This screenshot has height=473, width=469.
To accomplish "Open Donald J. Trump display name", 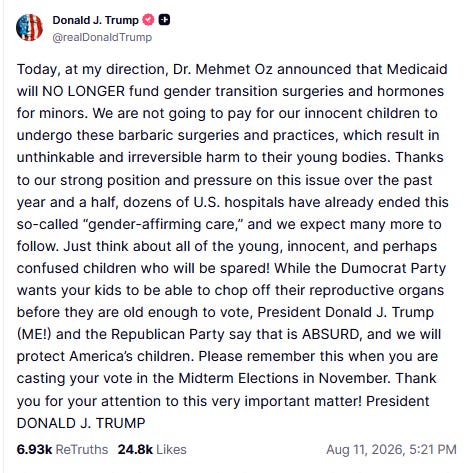I will click(x=95, y=20).
